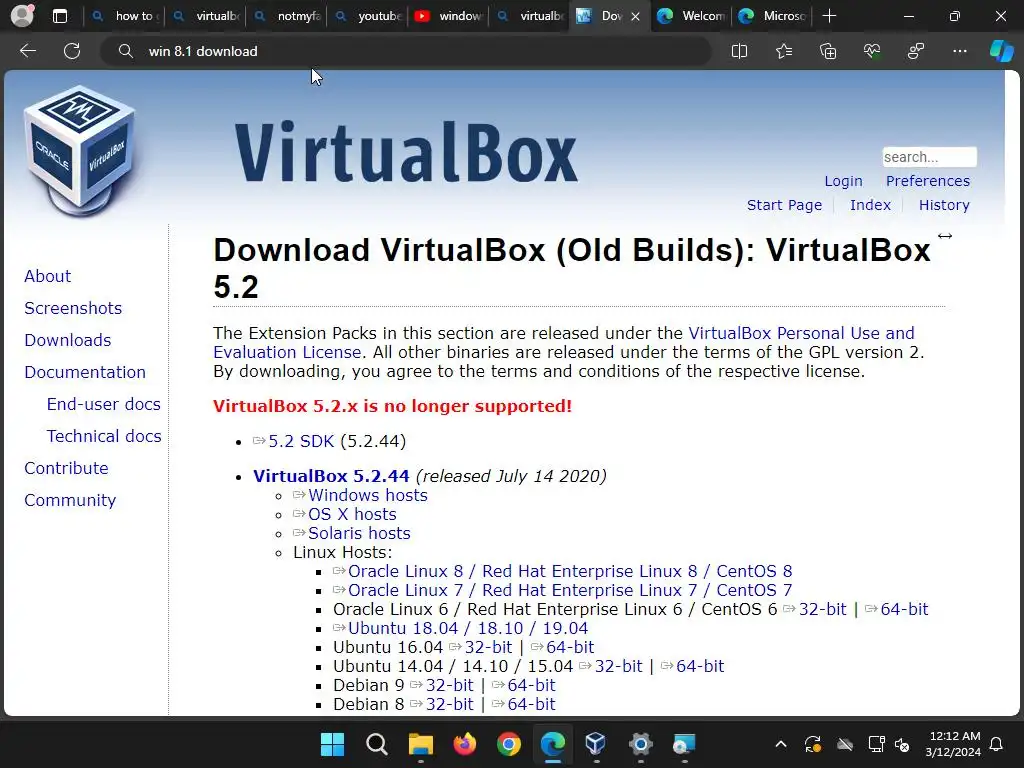The image size is (1024, 768).
Task: Open Browser essentials heart icon
Action: (872, 51)
